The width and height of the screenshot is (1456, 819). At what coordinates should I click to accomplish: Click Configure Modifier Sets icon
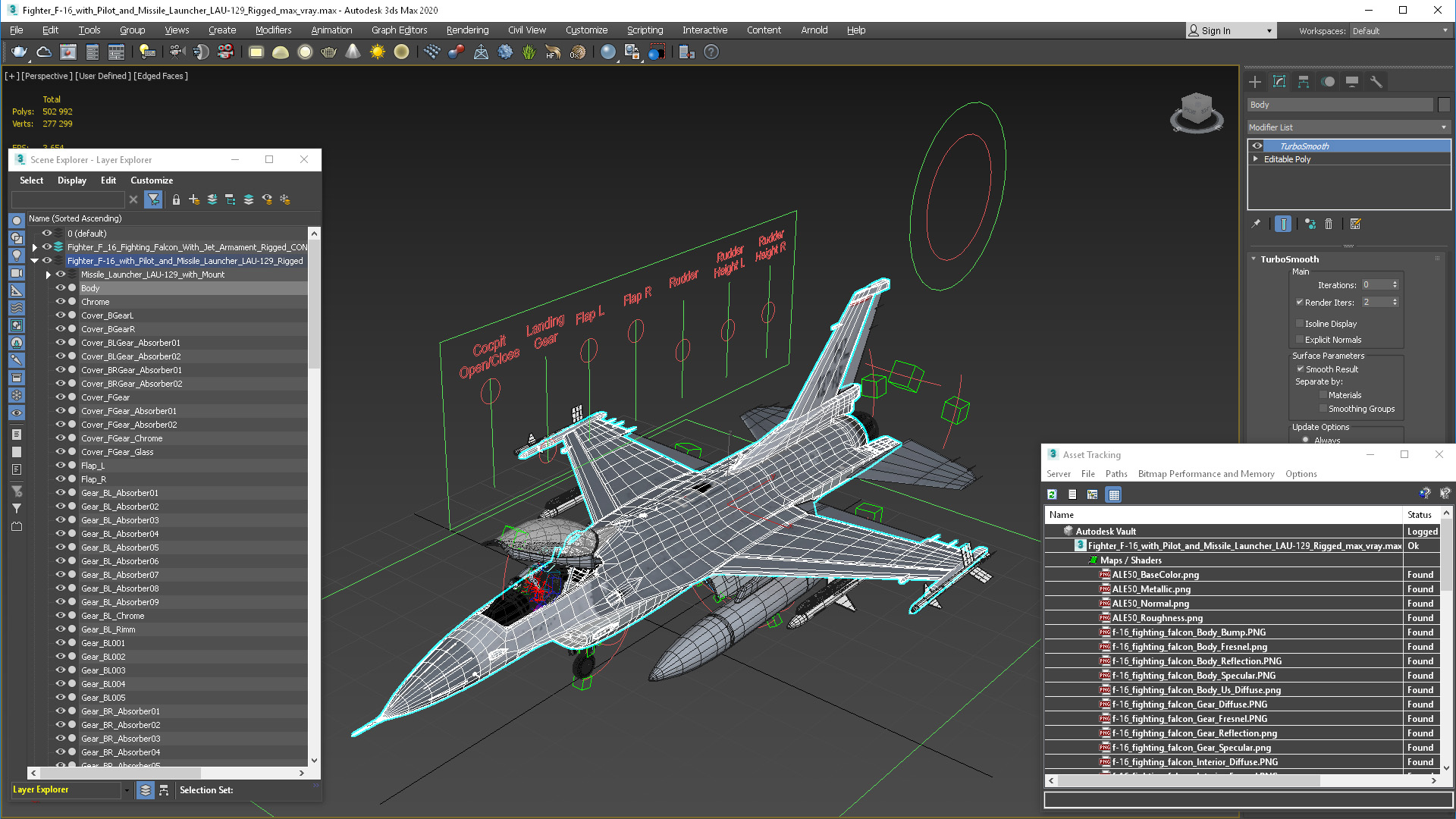point(1356,224)
